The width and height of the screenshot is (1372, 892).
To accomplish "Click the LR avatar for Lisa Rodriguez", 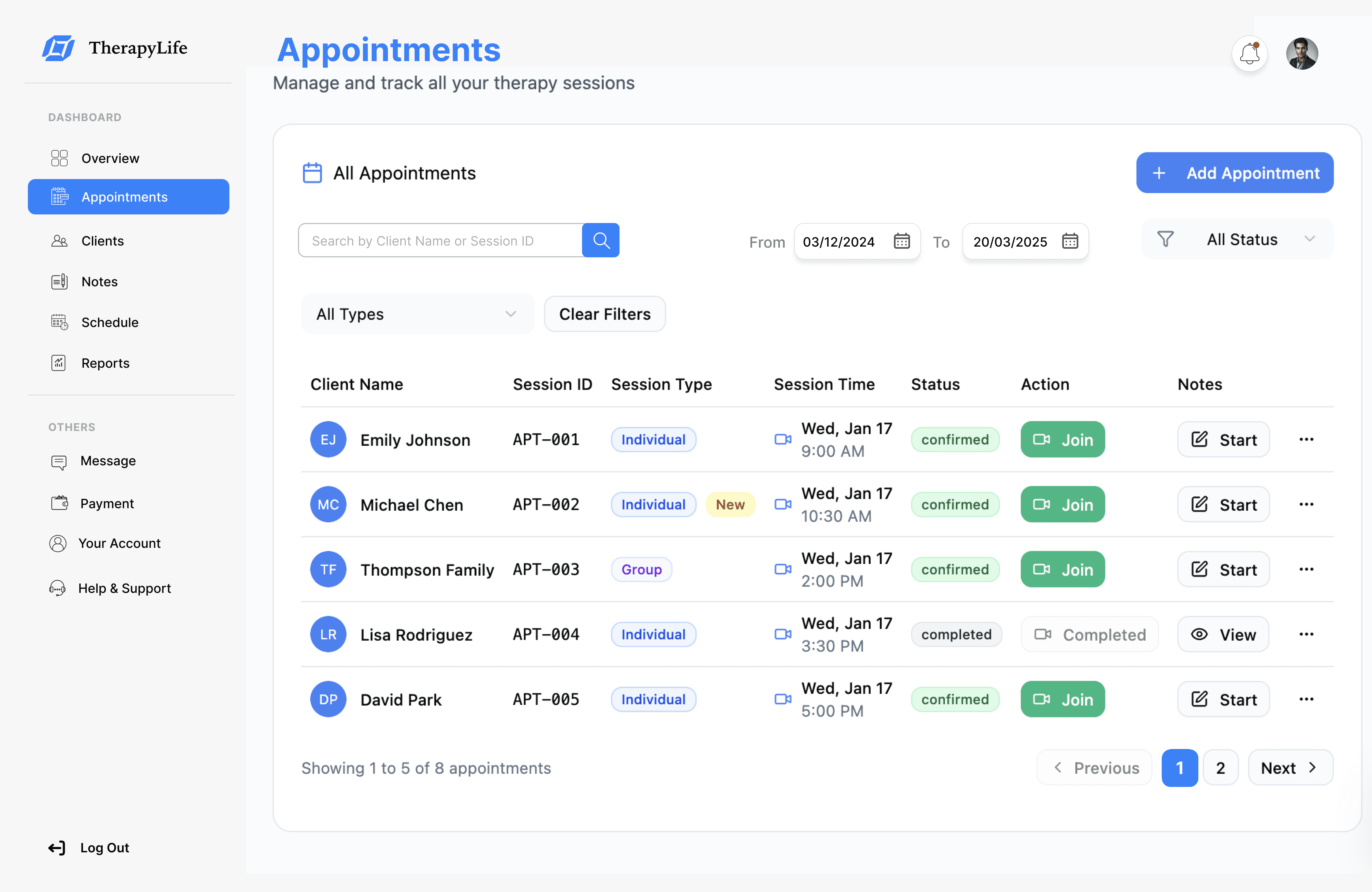I will click(x=328, y=634).
